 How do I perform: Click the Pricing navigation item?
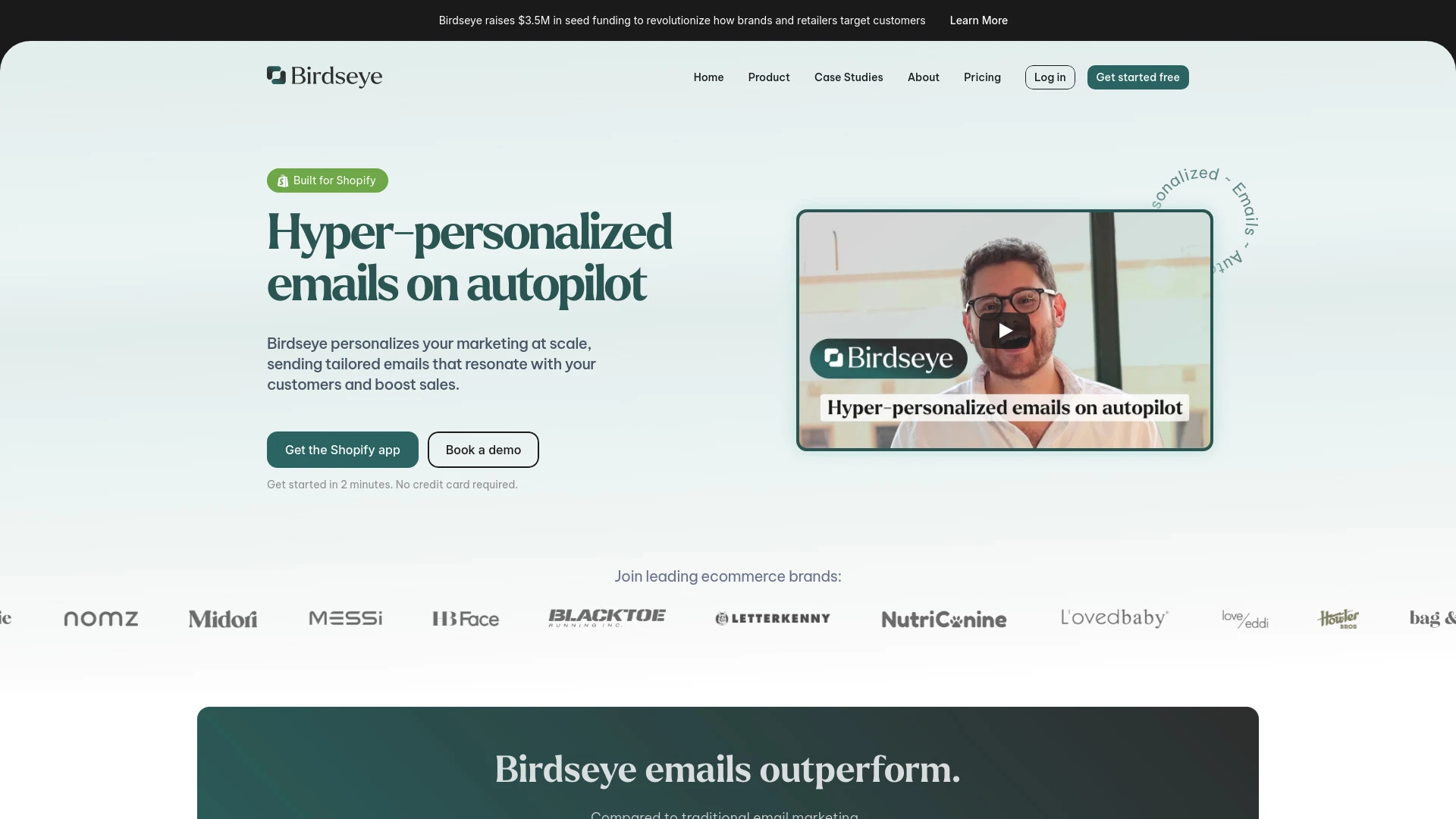982,77
